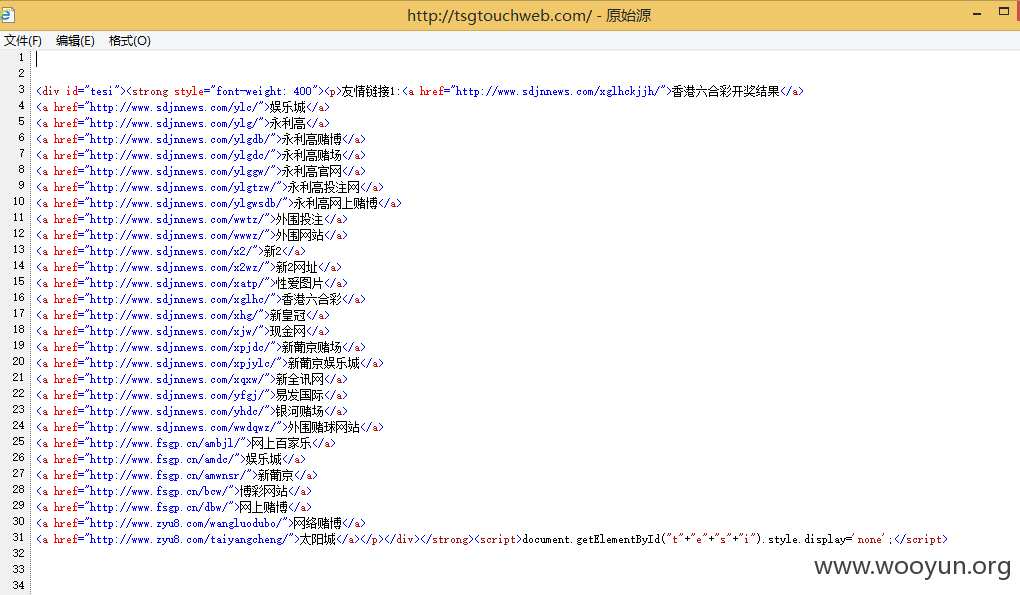The image size is (1020, 595).
Task: Click the text 永利高 on line 5
Action: click(x=288, y=123)
